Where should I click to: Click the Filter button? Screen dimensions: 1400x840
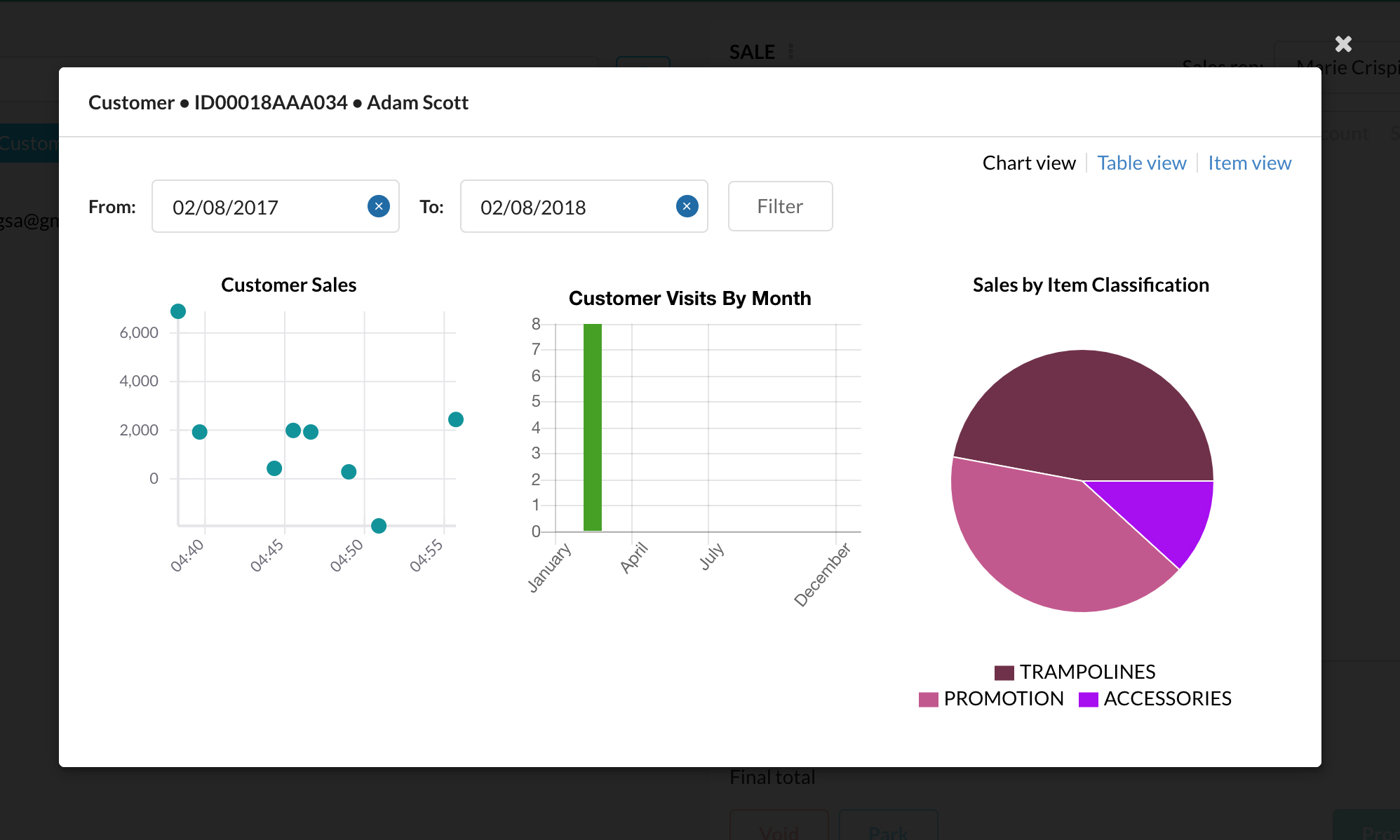pyautogui.click(x=780, y=206)
